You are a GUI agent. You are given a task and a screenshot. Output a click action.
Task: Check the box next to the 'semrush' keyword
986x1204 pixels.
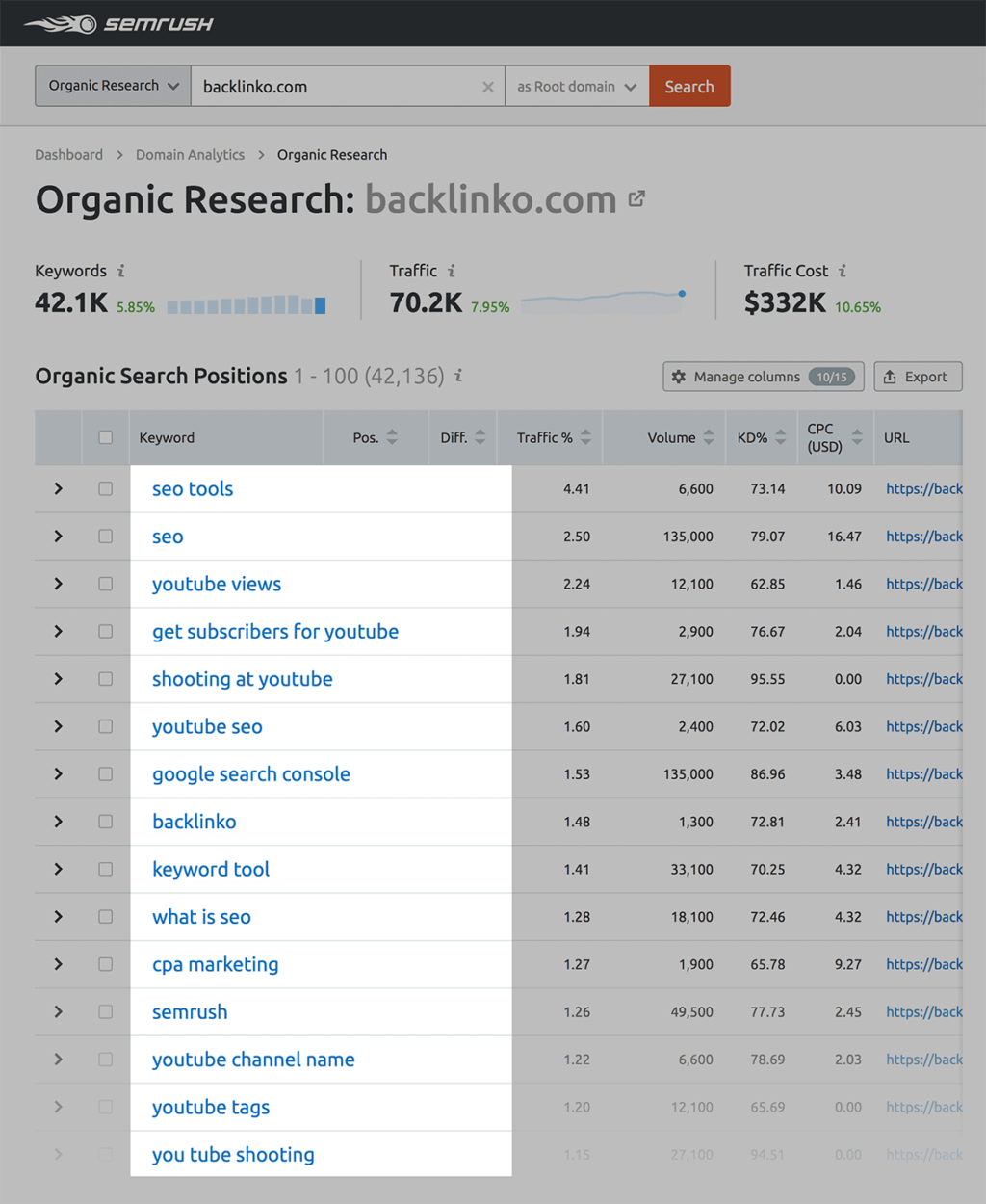[106, 1011]
